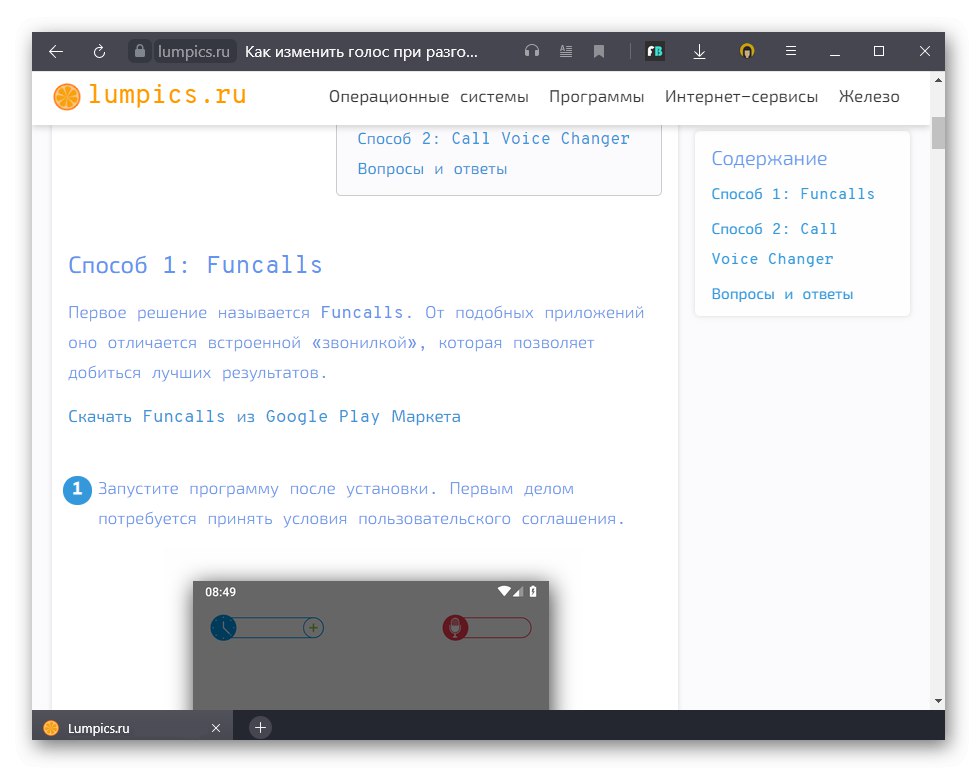Open the FB extension icon
This screenshot has height=772, width=977.
tap(655, 51)
